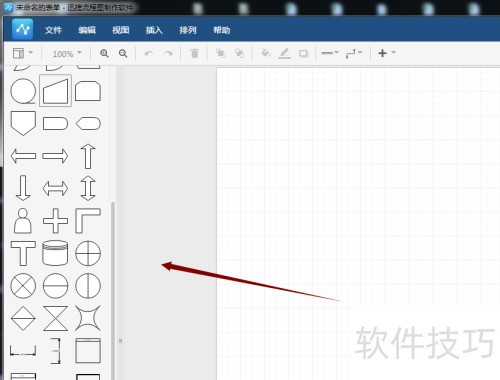Open the 100% zoom level dropdown
500x380 pixels.
67,53
